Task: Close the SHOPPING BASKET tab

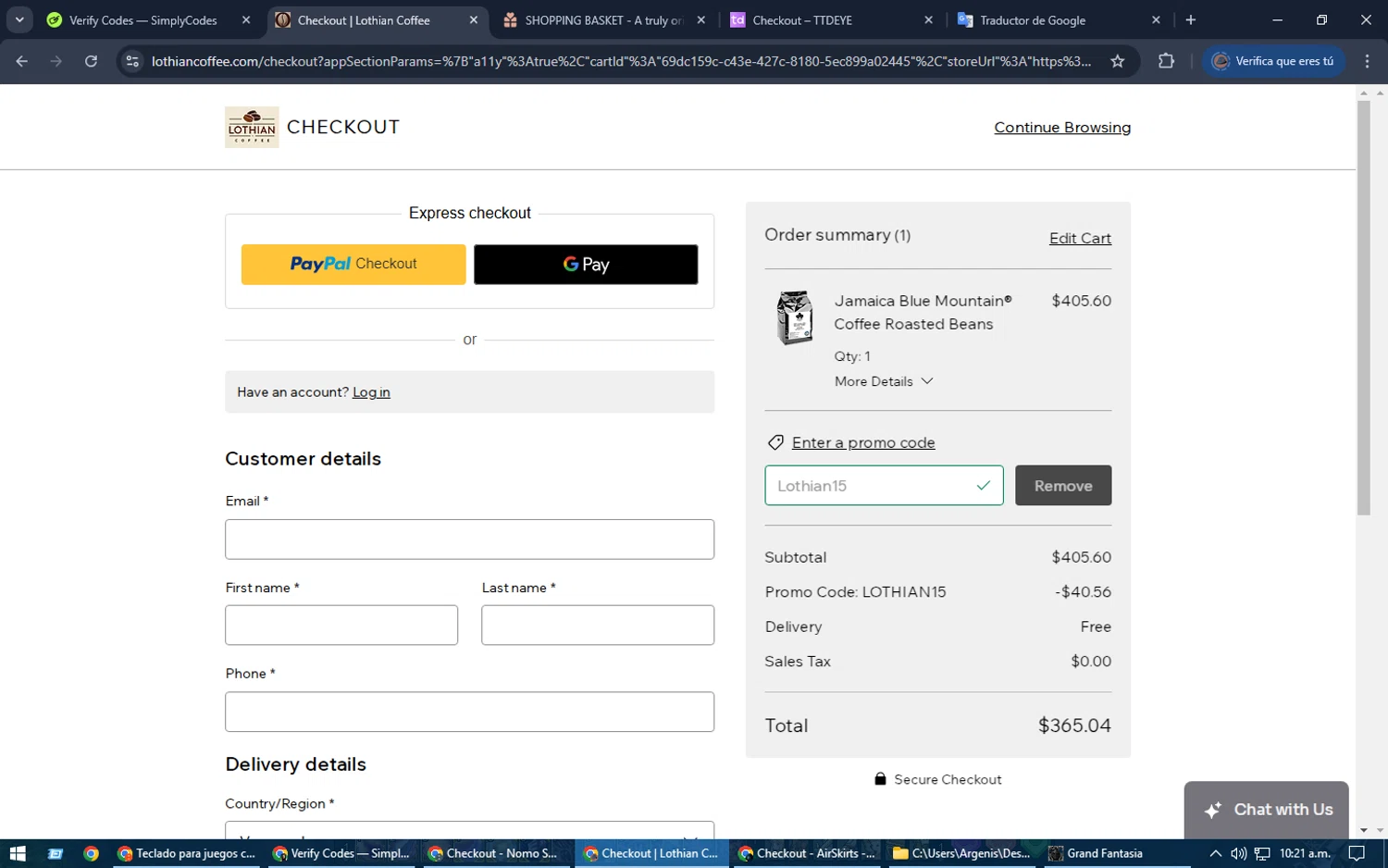Action: tap(700, 19)
